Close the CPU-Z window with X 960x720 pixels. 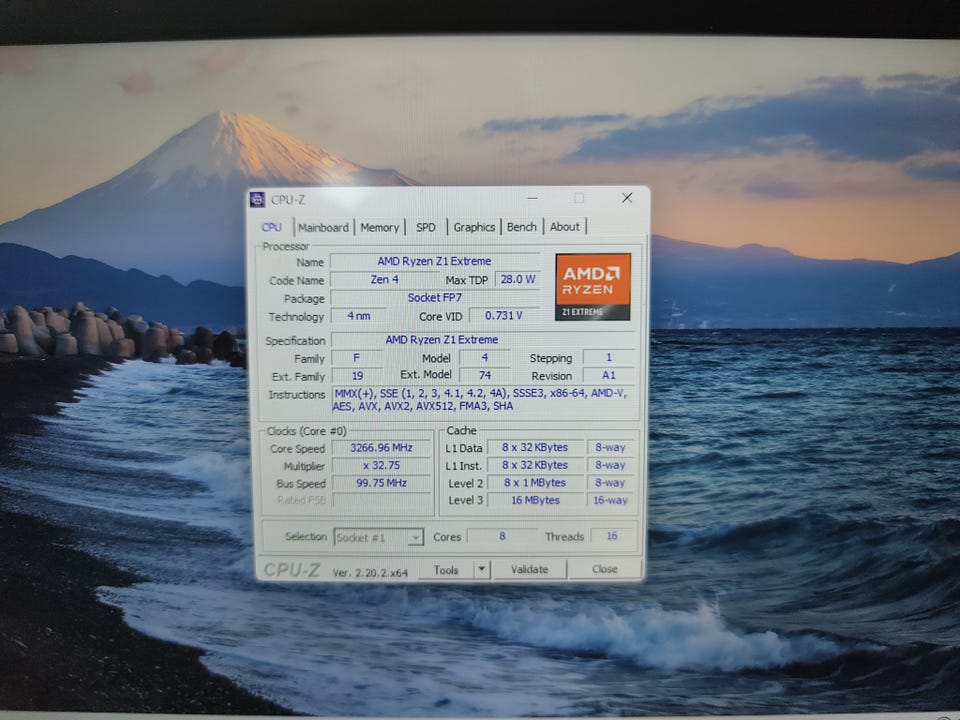627,198
